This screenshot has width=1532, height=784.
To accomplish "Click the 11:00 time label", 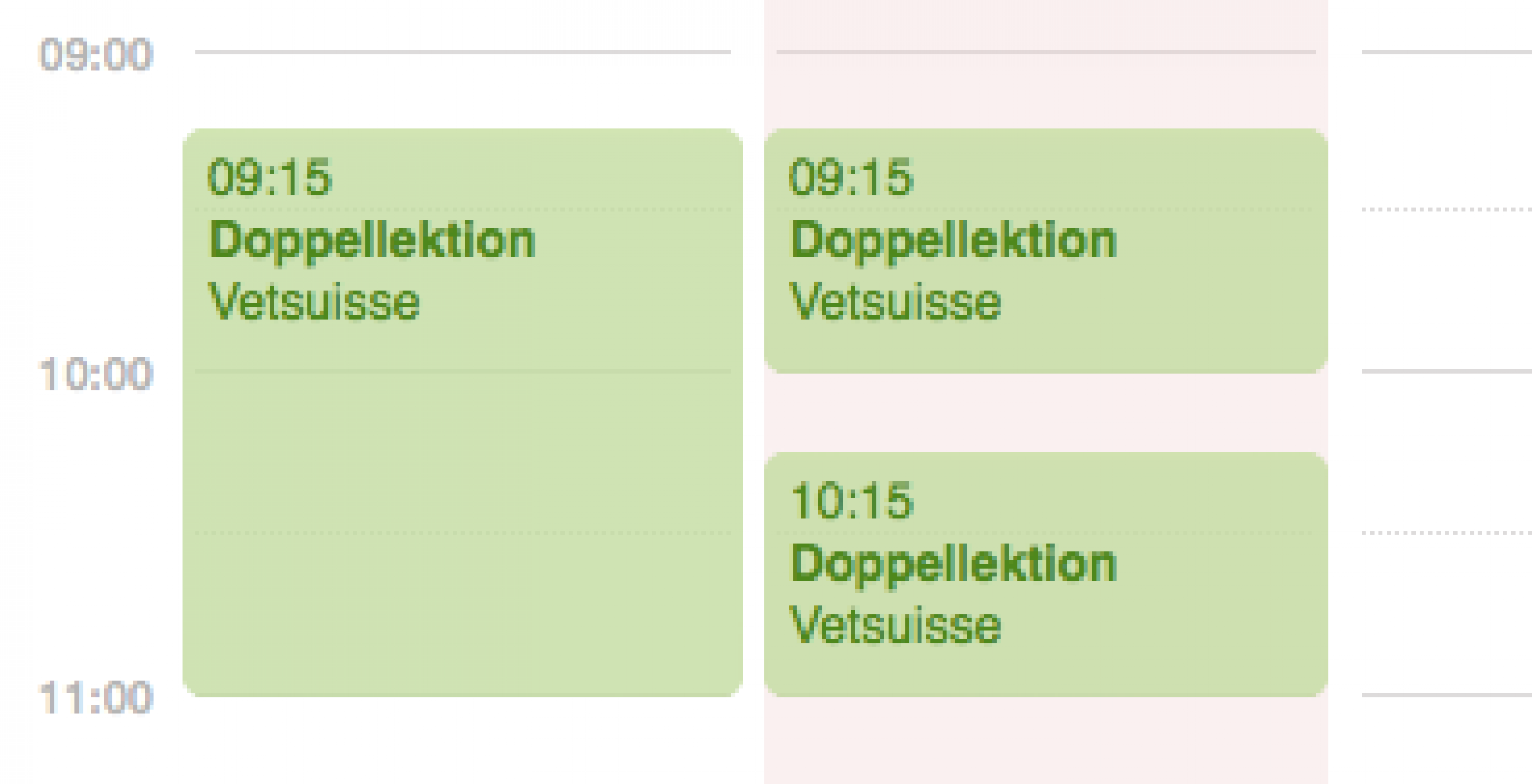I will pos(96,698).
